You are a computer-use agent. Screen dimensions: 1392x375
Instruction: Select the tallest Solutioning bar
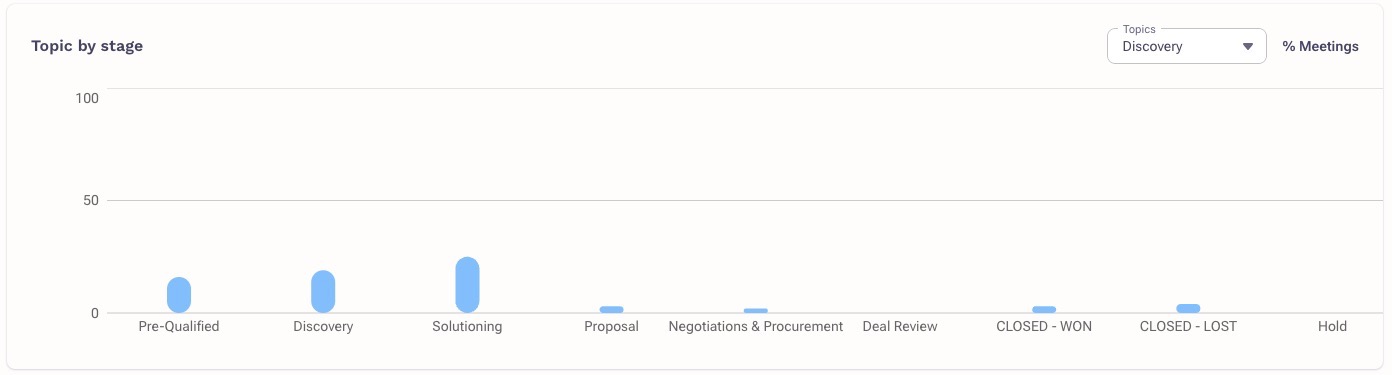click(467, 285)
